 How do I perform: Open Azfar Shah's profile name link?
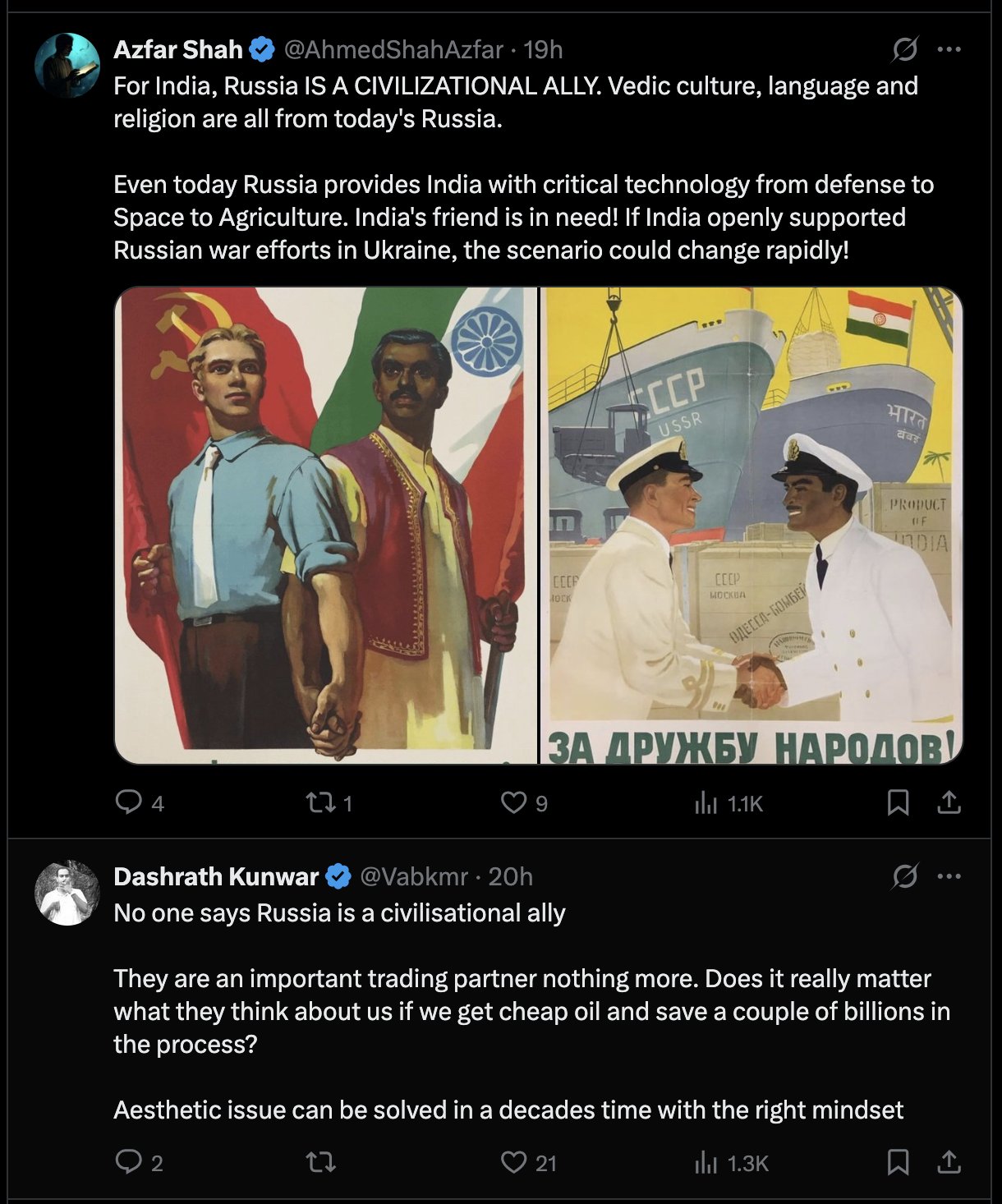pyautogui.click(x=178, y=50)
